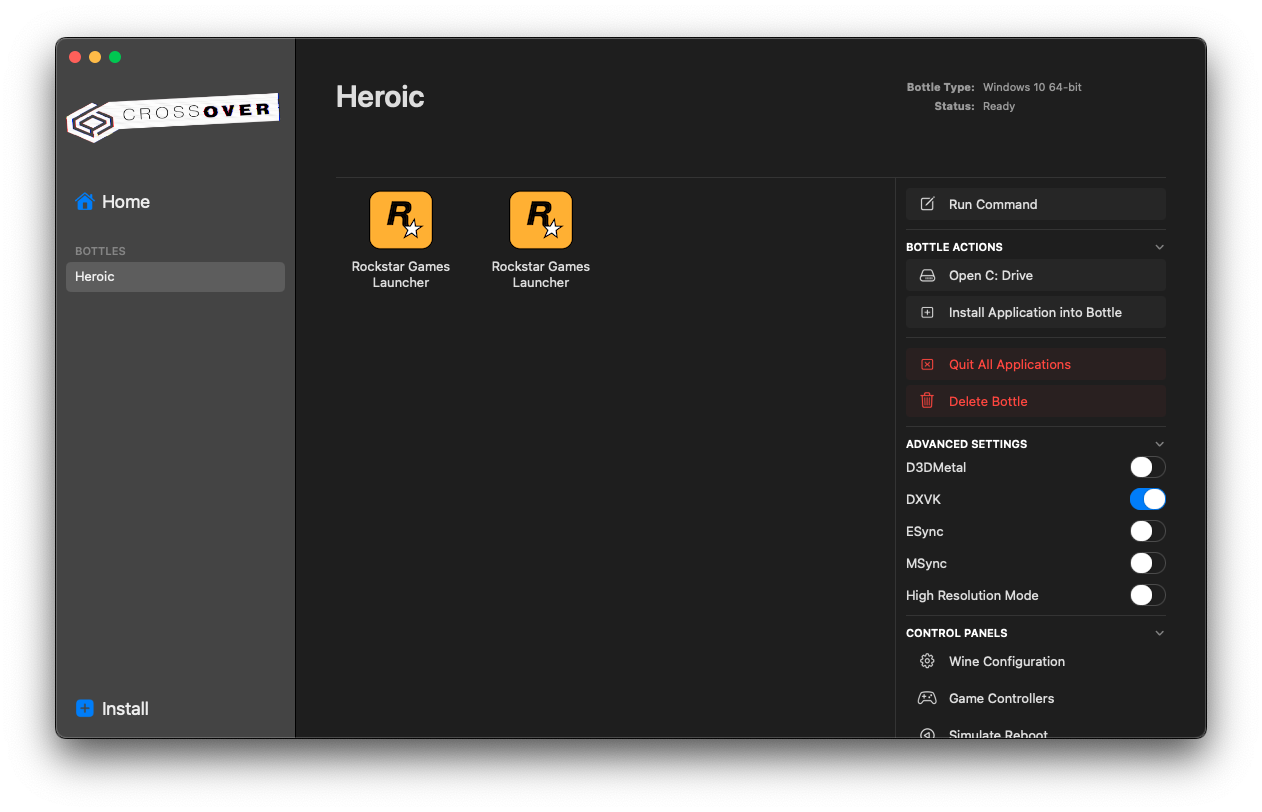The image size is (1262, 812).
Task: Click the Bottle Type label text
Action: click(x=940, y=87)
